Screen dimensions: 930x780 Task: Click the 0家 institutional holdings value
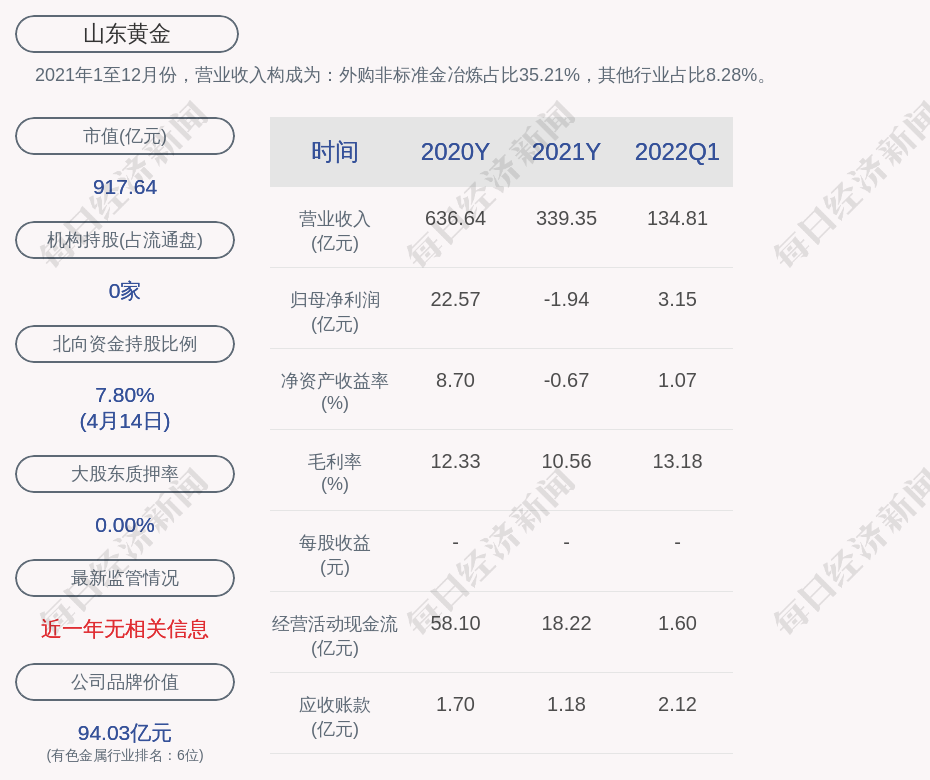[x=125, y=291]
